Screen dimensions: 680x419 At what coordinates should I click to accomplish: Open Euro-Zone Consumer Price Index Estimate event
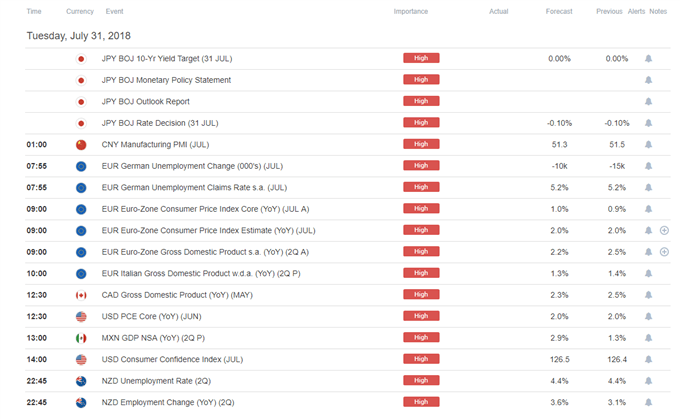209,230
